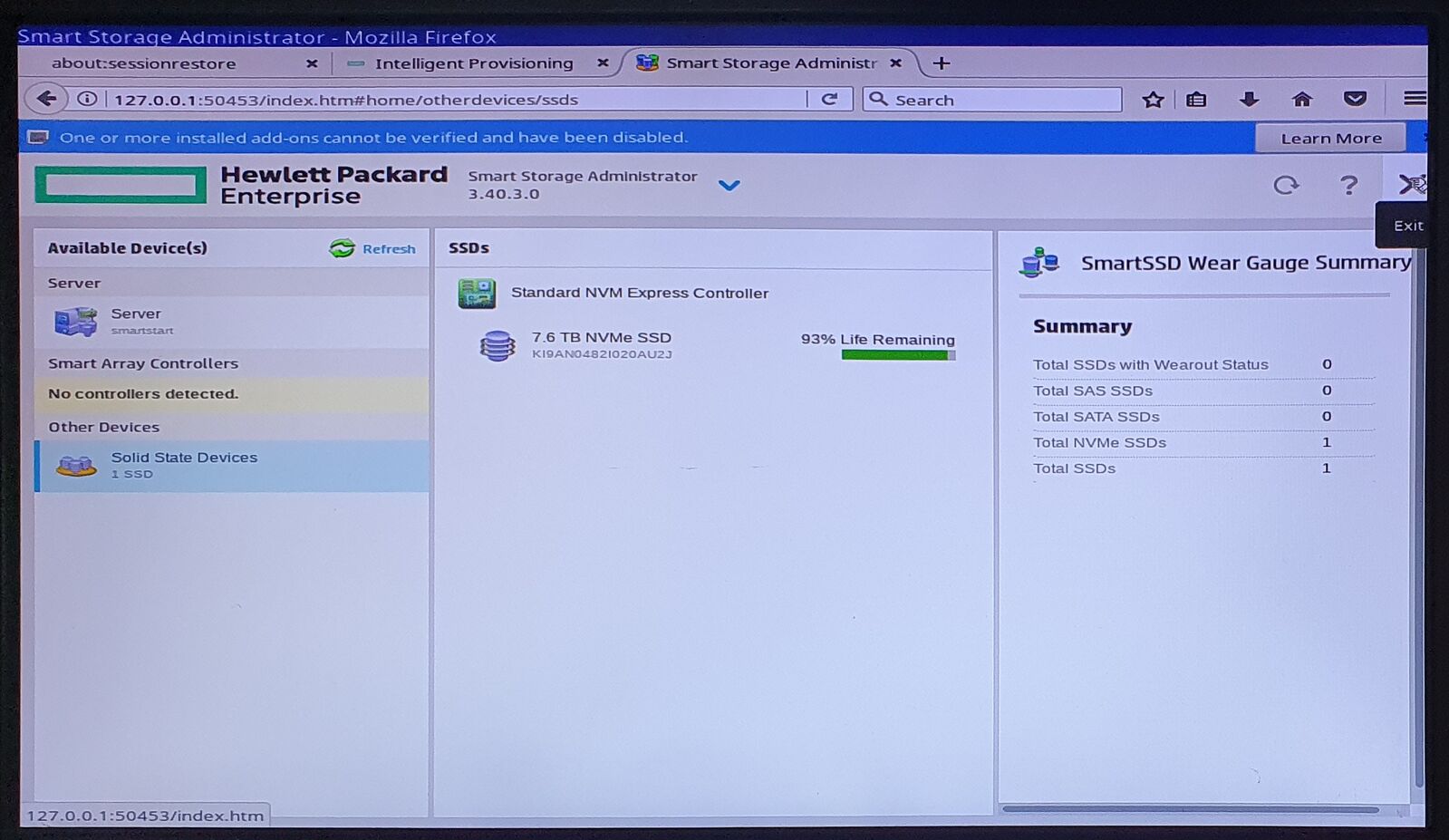Image resolution: width=1449 pixels, height=840 pixels.
Task: Click the Firefox back arrow button
Action: coord(46,99)
